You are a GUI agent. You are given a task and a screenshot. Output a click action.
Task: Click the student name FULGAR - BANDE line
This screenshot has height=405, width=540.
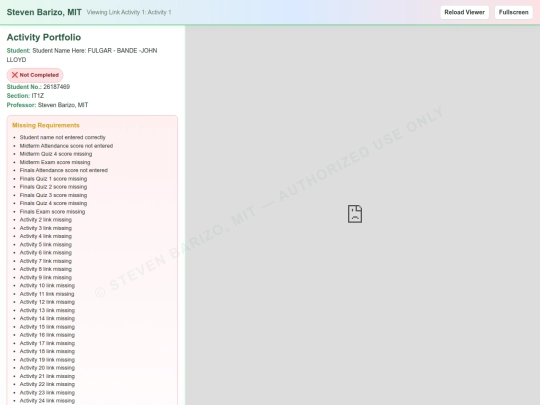pos(82,55)
